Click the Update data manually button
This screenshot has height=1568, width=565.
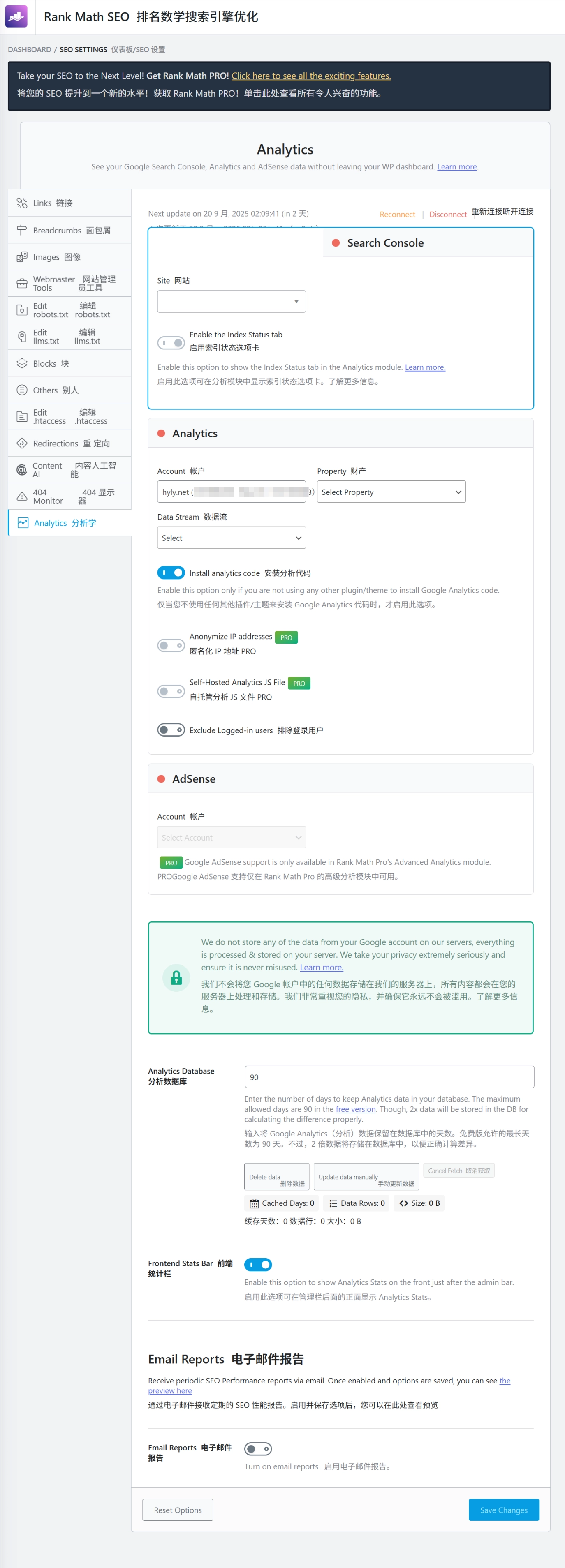[x=366, y=1177]
